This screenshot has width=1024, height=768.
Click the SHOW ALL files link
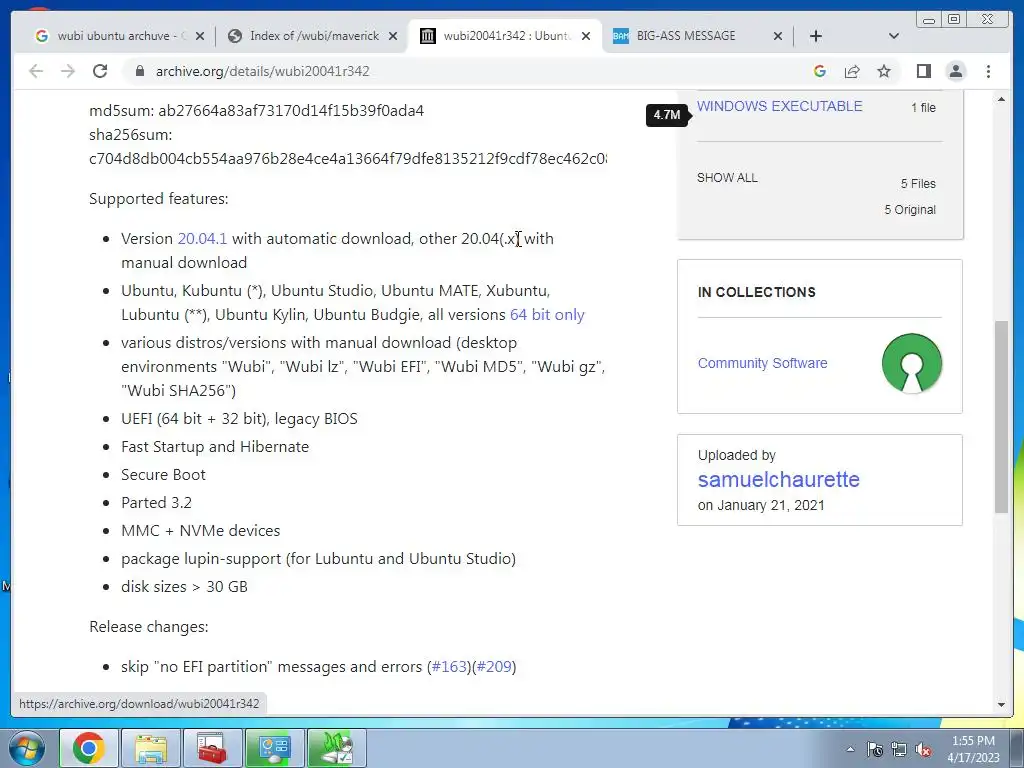727,178
